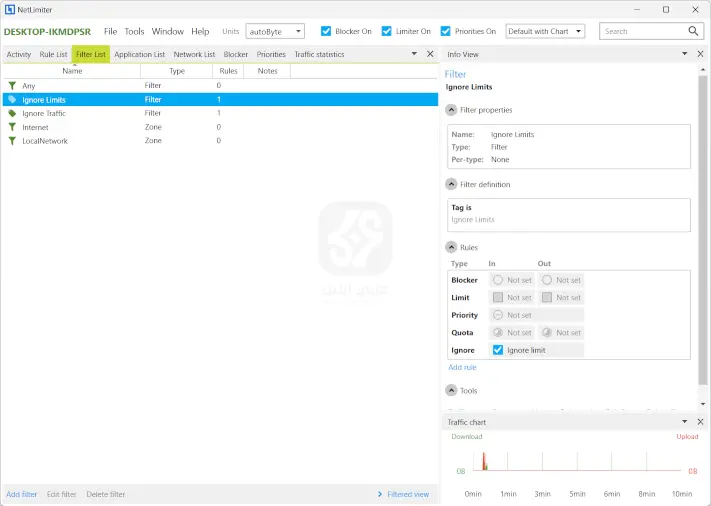Open the Info View panel dropdown arrow
711x506 pixels.
684,54
